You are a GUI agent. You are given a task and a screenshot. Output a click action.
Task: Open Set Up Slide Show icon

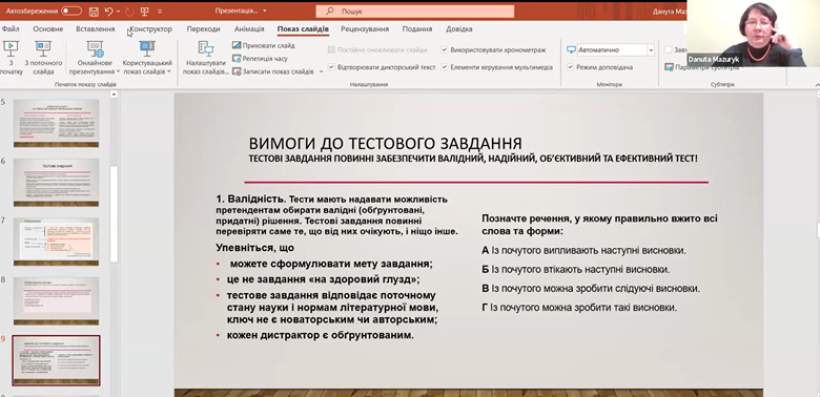pyautogui.click(x=206, y=49)
